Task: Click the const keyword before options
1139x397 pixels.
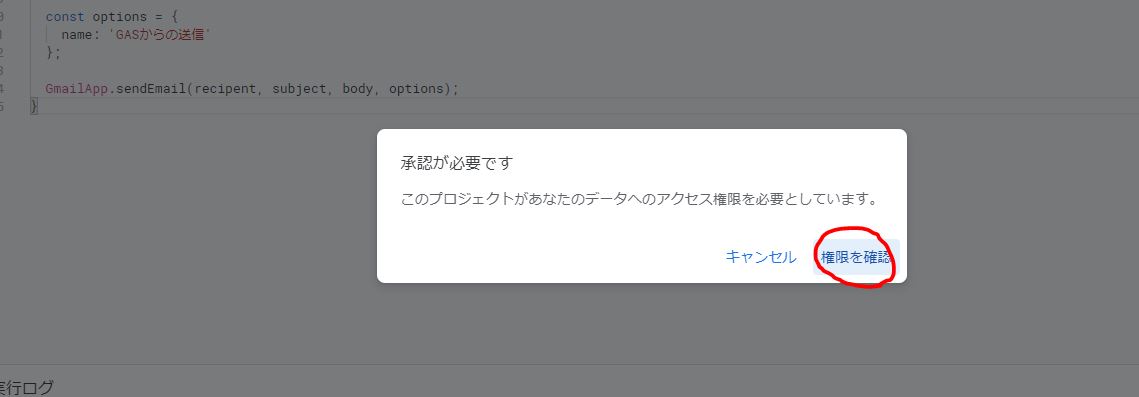Action: pyautogui.click(x=65, y=16)
